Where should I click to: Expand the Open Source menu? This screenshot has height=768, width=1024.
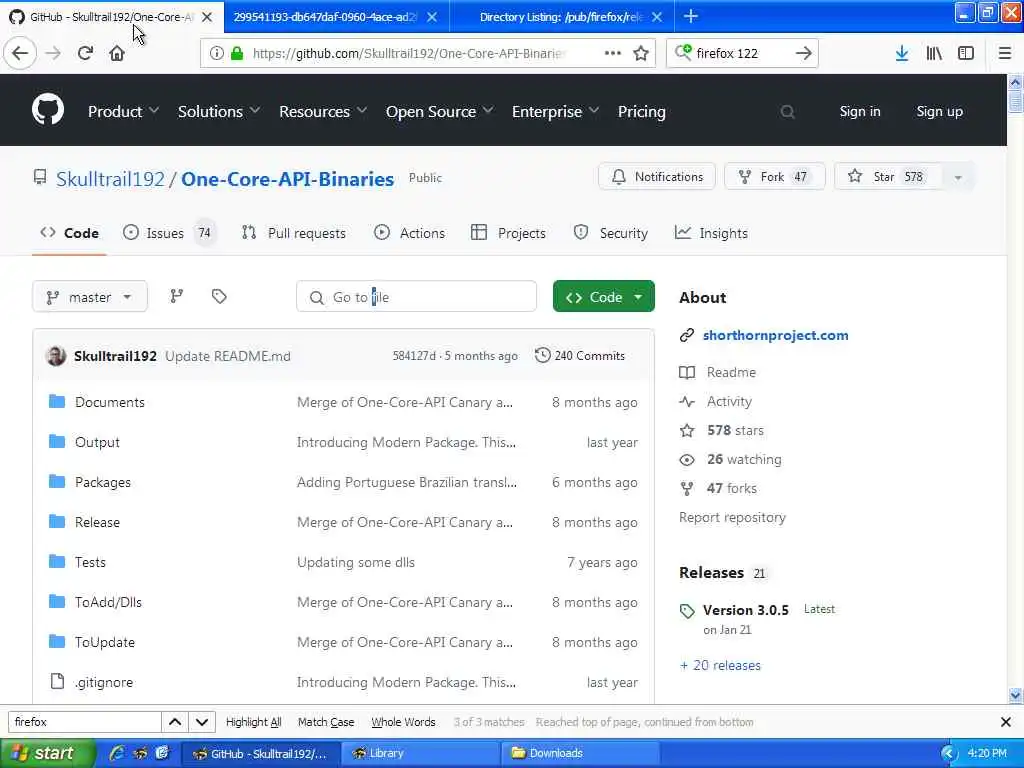coord(439,112)
